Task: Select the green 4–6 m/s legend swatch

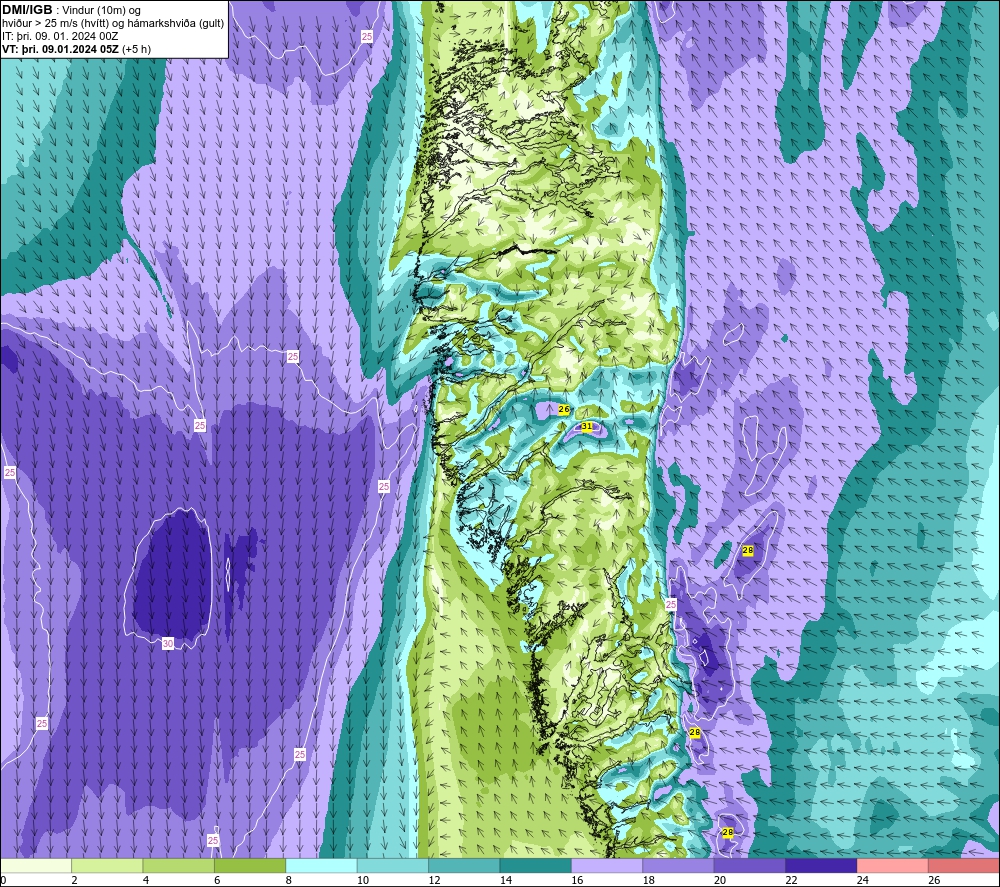Action: pyautogui.click(x=179, y=865)
